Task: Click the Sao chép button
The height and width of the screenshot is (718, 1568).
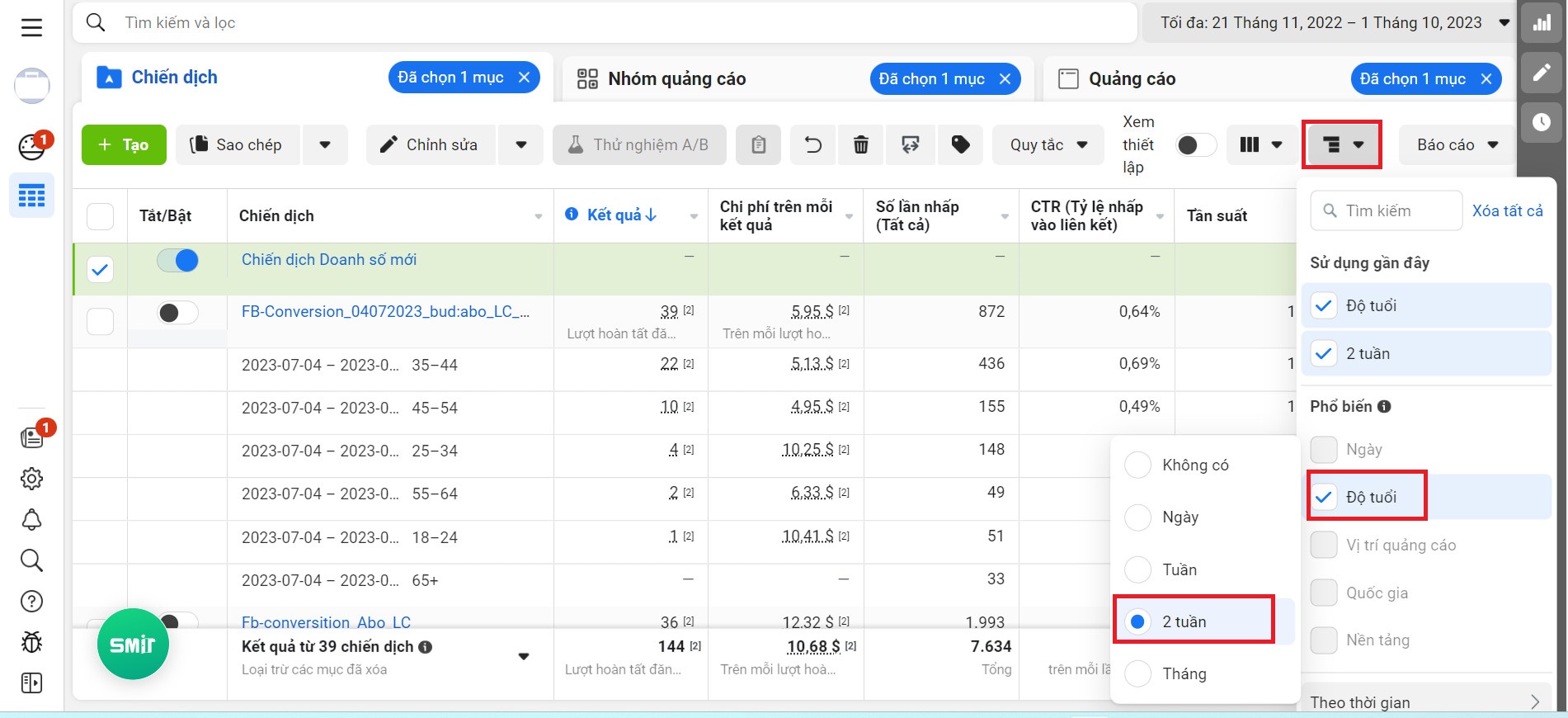Action: (x=238, y=145)
